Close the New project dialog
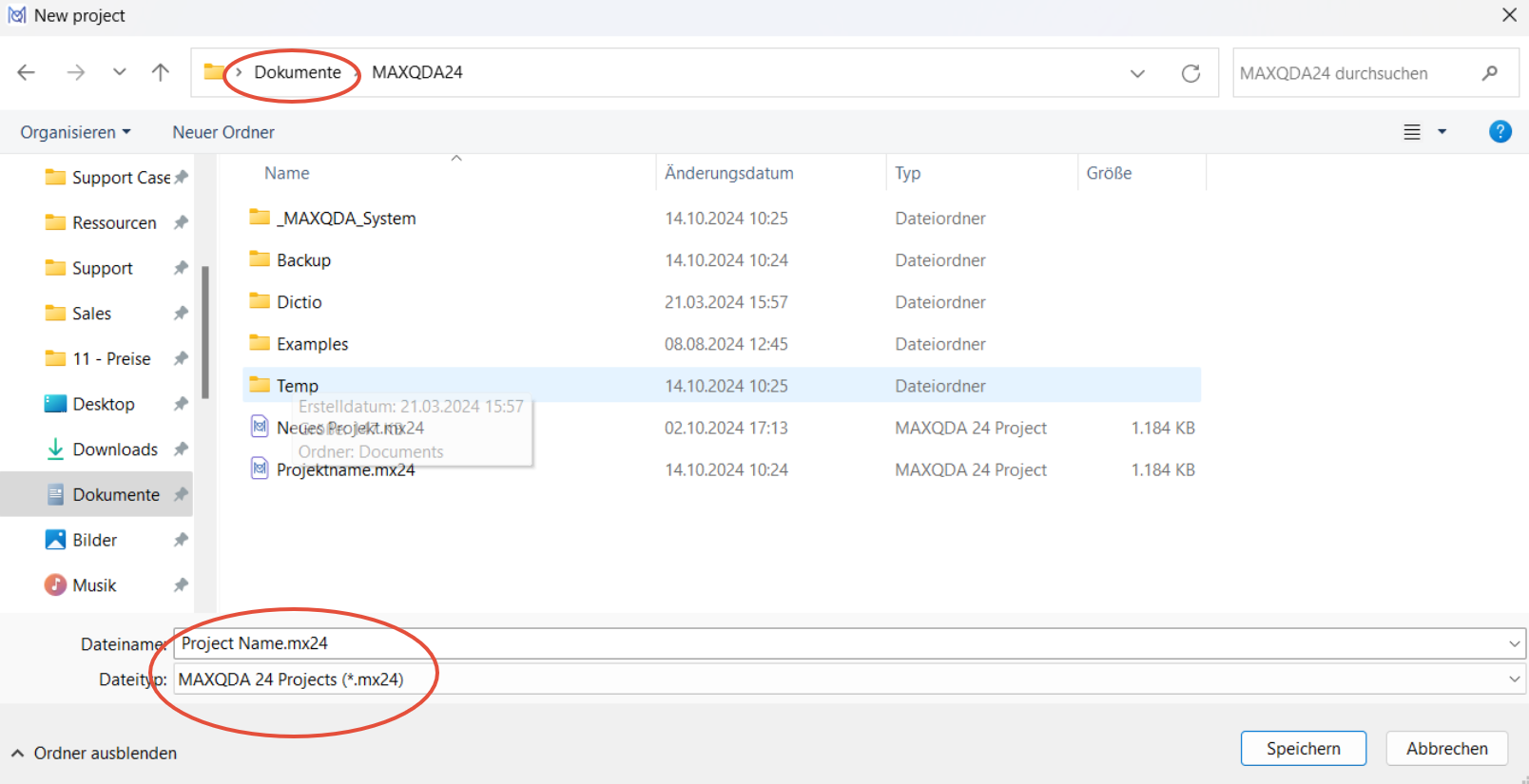The height and width of the screenshot is (784, 1529). [x=1509, y=15]
